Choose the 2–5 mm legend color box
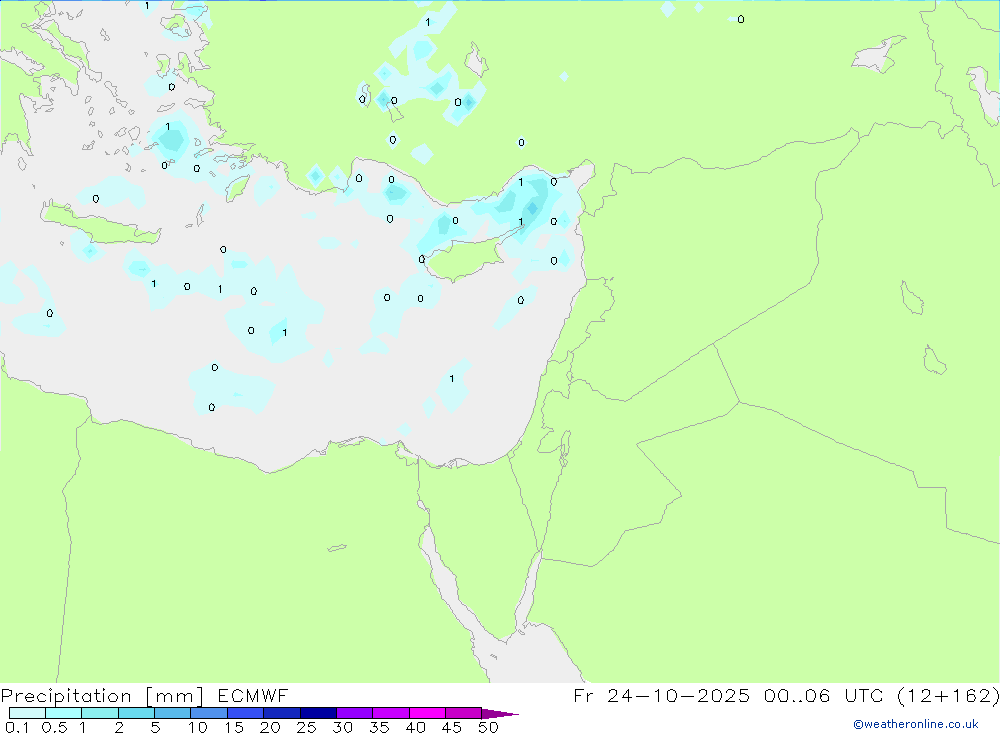Viewport: 1000px width, 733px height. pyautogui.click(x=136, y=713)
